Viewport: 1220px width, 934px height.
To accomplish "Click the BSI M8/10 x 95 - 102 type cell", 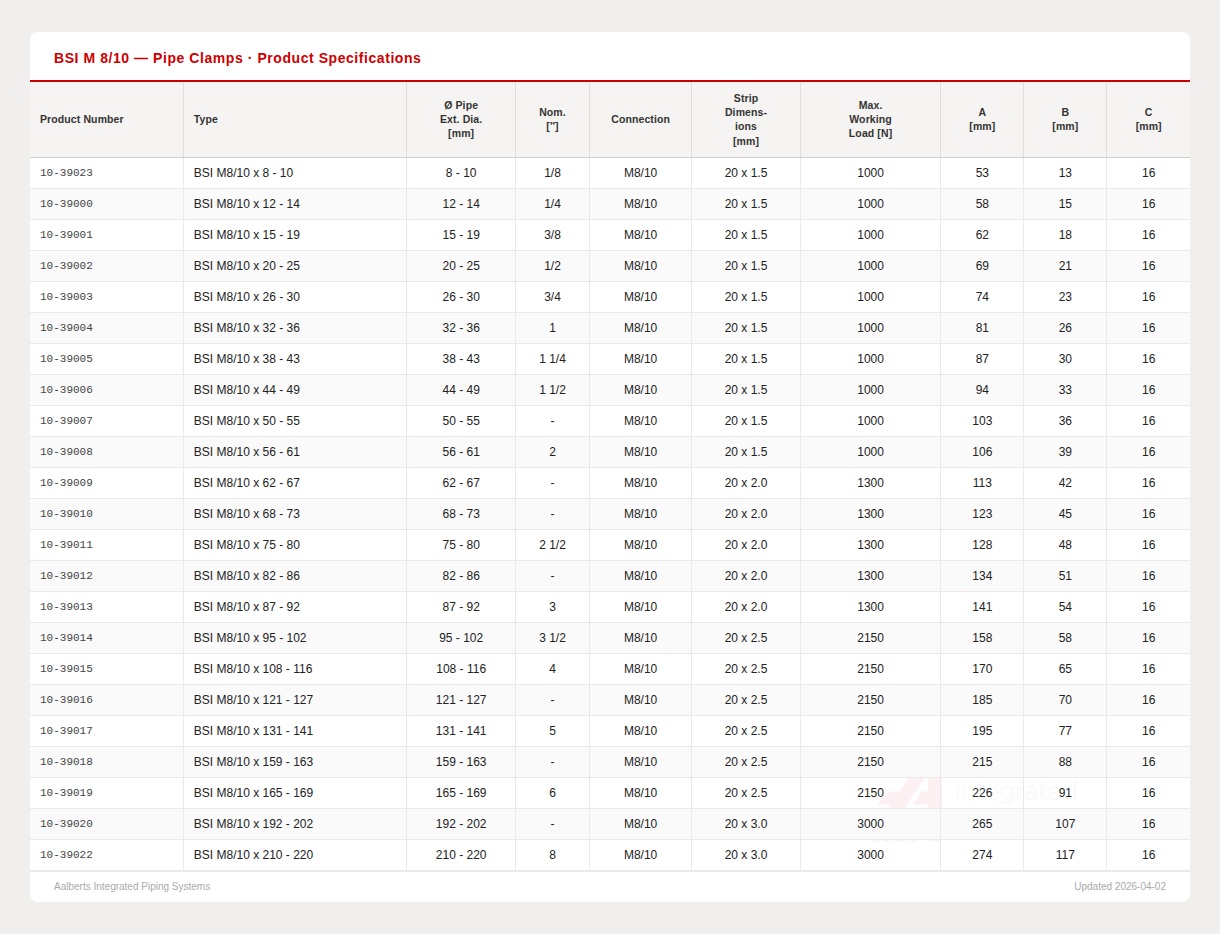I will [250, 638].
